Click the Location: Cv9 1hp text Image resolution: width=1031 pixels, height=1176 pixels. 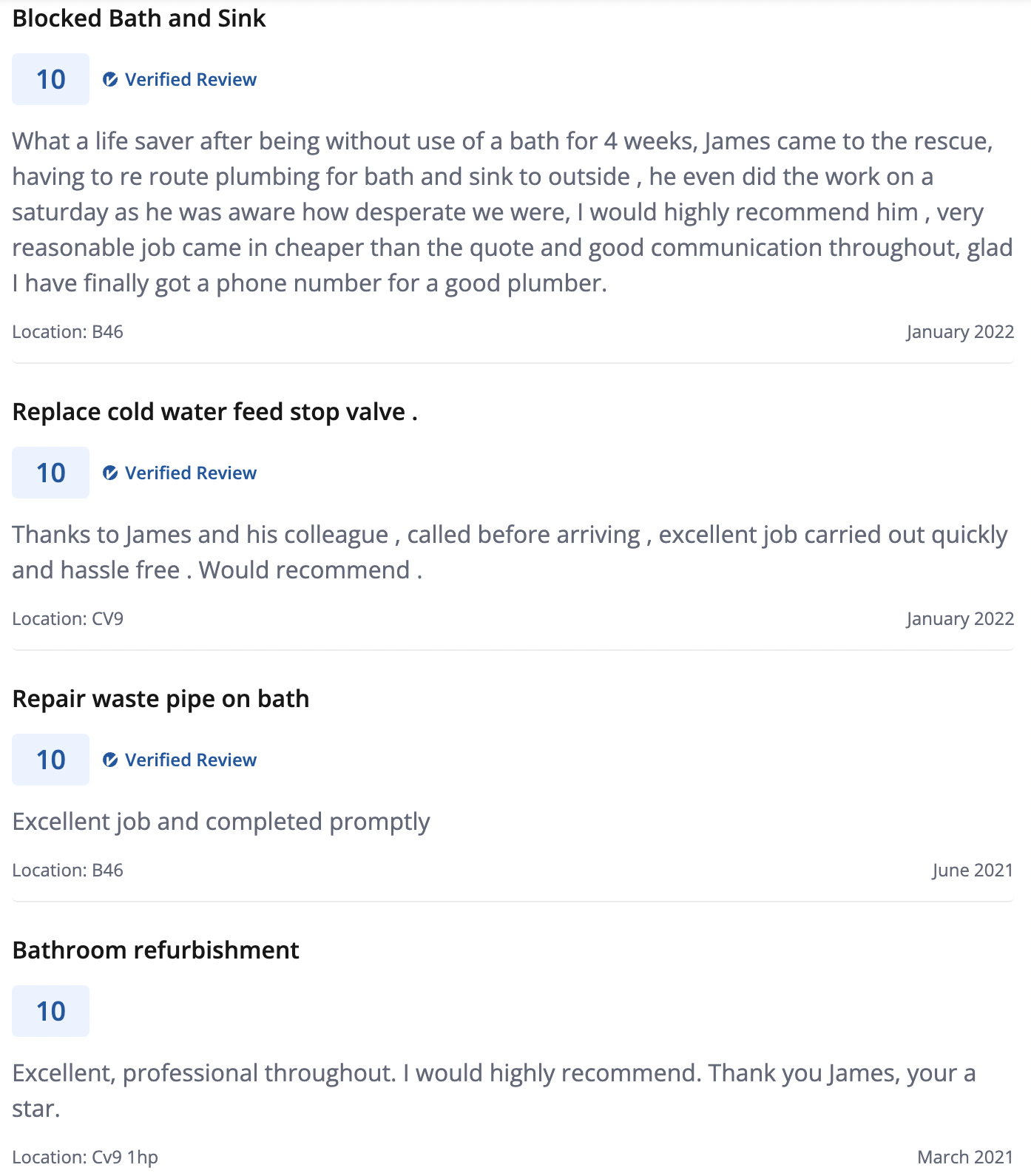pyautogui.click(x=85, y=1158)
